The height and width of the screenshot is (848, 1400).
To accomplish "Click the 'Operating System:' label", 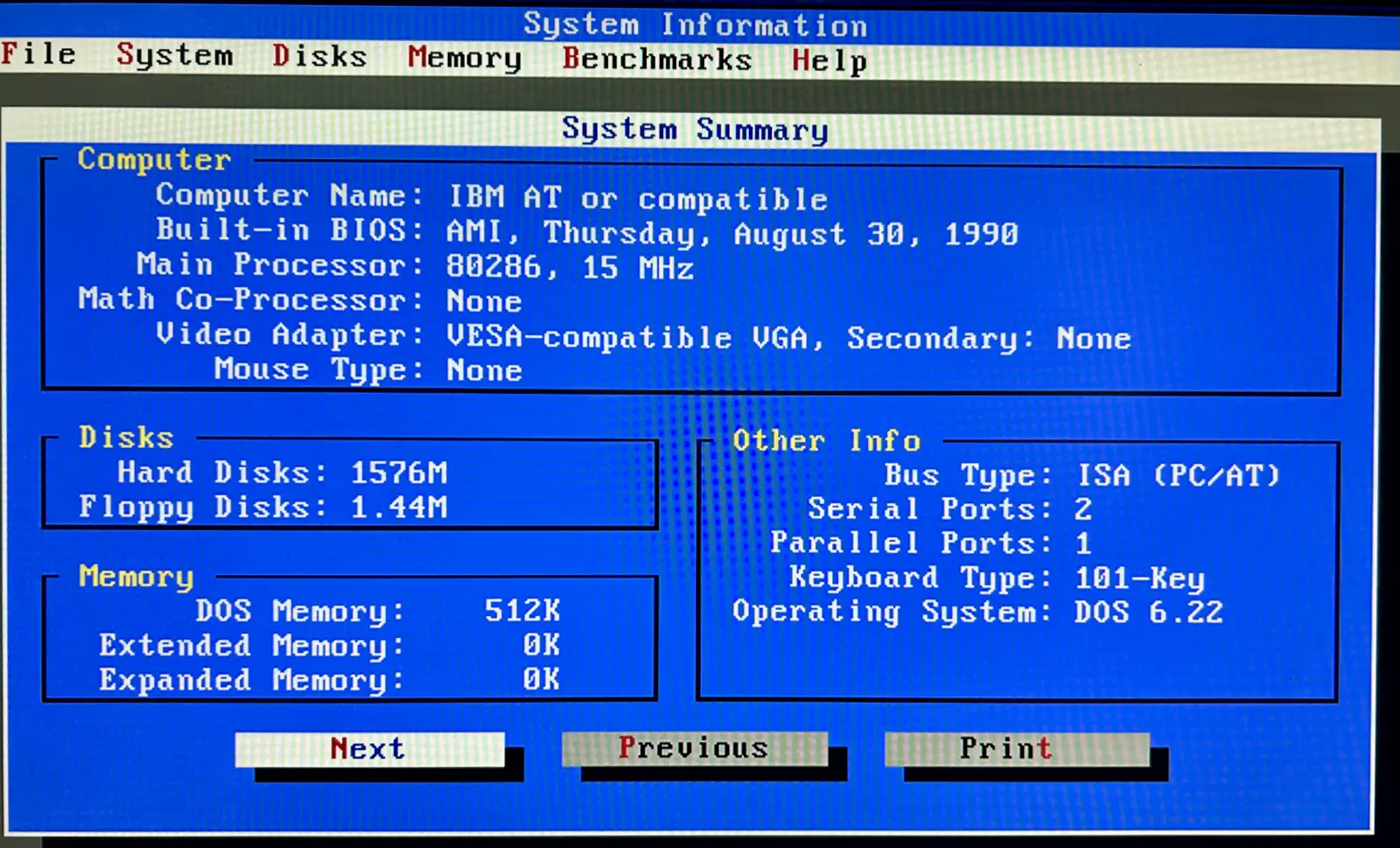I will tap(892, 611).
